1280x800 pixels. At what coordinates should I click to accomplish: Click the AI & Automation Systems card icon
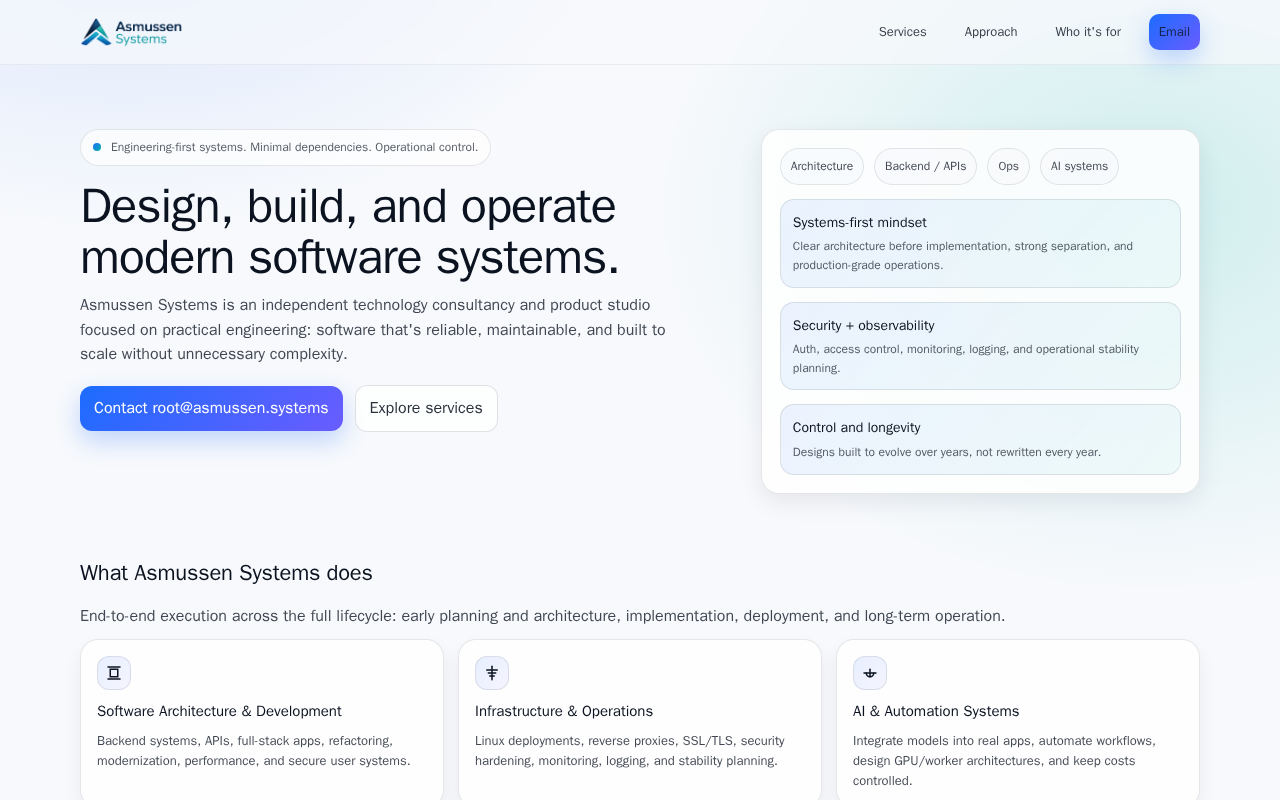coord(870,673)
